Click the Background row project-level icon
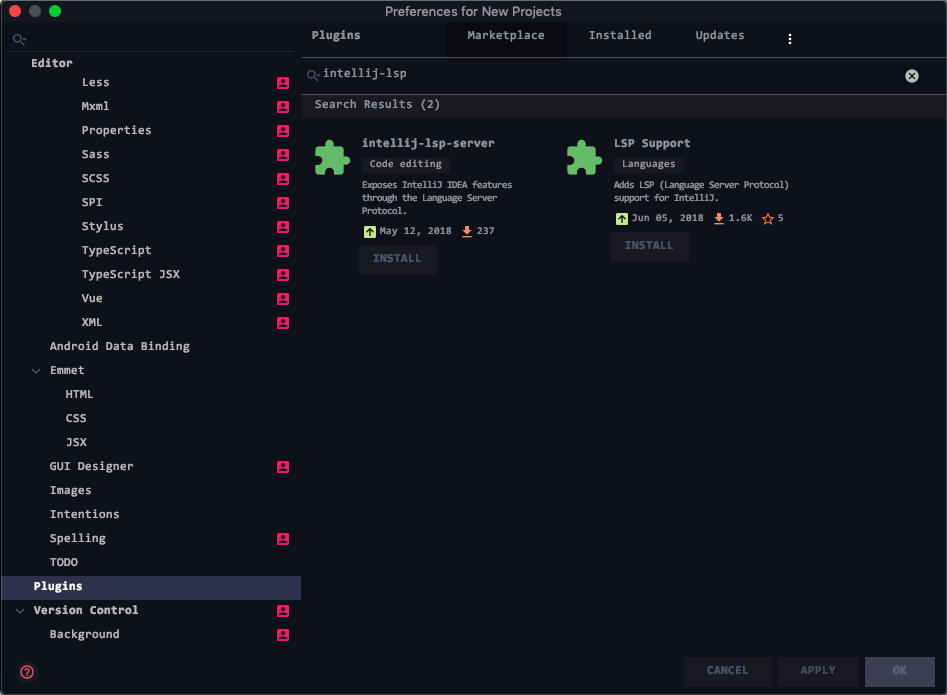The image size is (947, 695). coord(283,635)
